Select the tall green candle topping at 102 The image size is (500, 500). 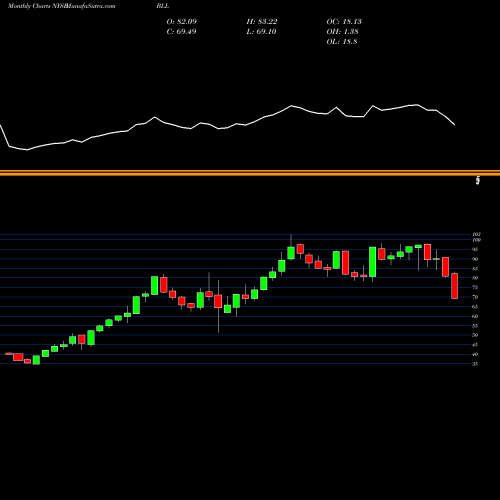tap(291, 253)
